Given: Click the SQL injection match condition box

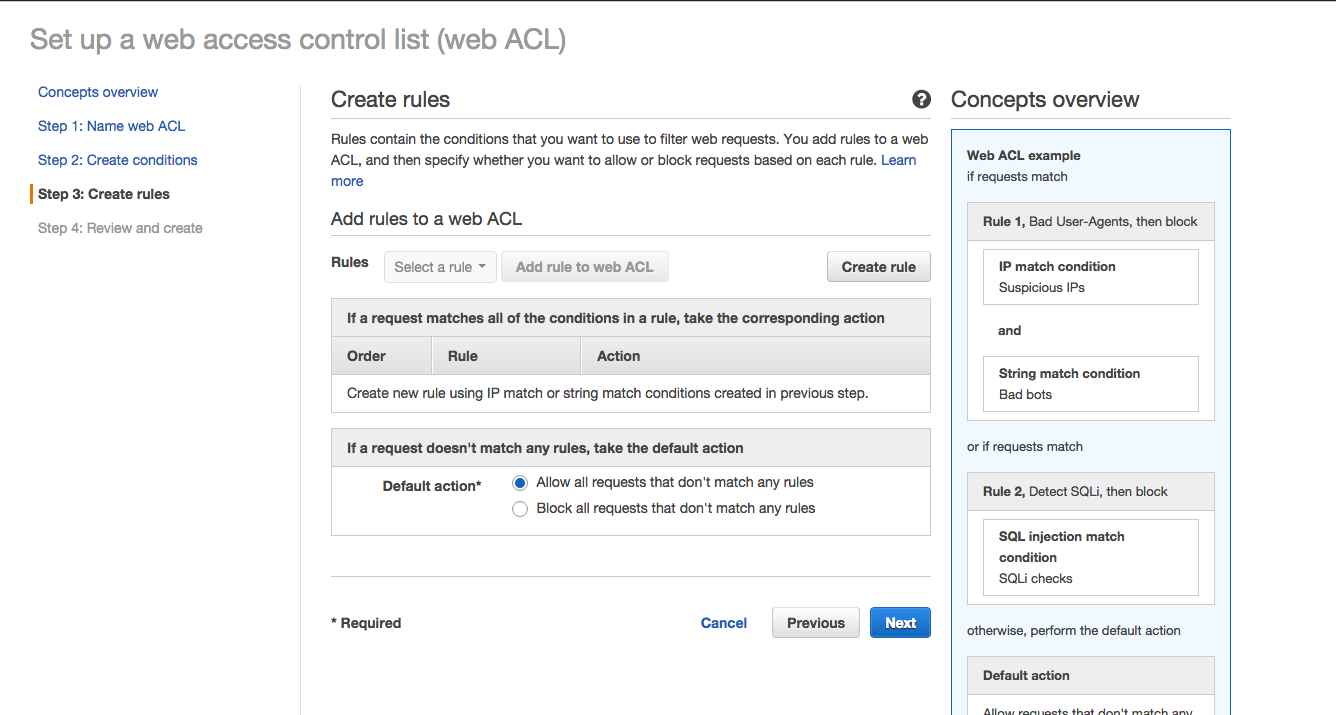Looking at the screenshot, I should coord(1091,557).
